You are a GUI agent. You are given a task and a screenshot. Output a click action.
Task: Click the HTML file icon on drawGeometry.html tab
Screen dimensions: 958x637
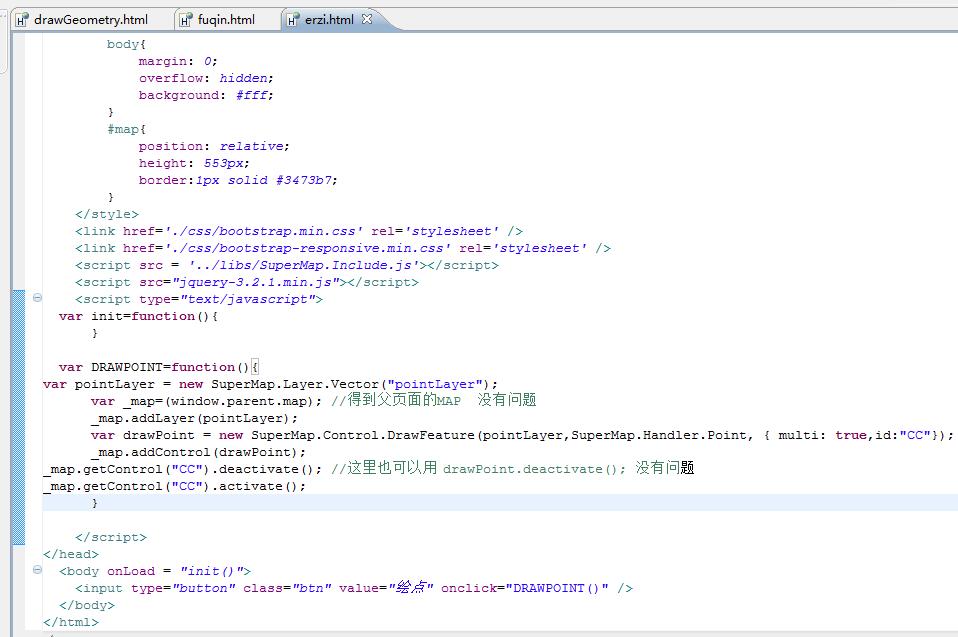point(22,20)
